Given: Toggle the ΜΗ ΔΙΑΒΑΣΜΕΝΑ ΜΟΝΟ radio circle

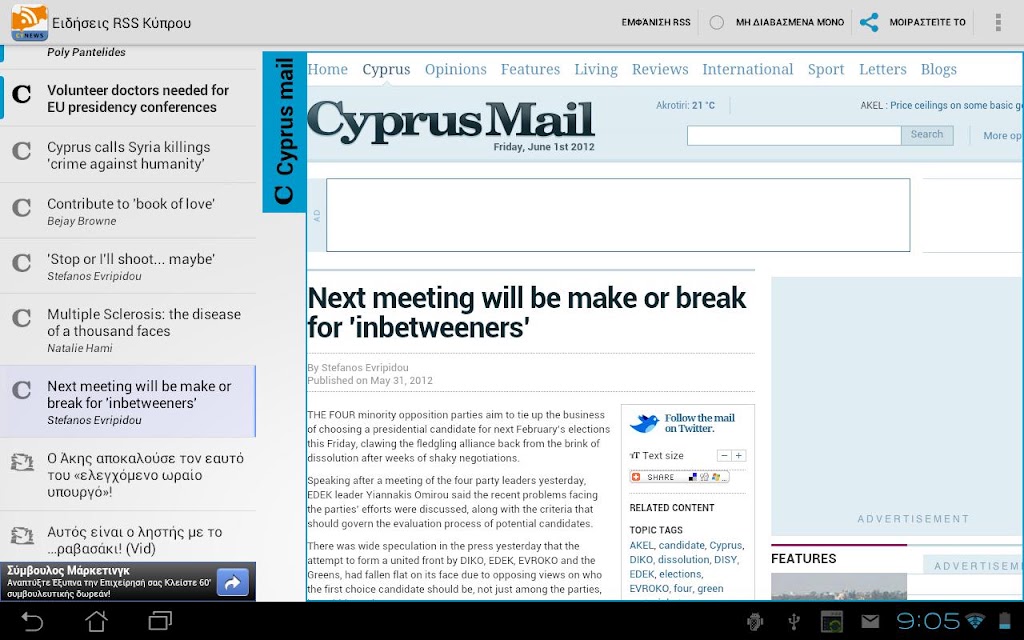Looking at the screenshot, I should (716, 22).
